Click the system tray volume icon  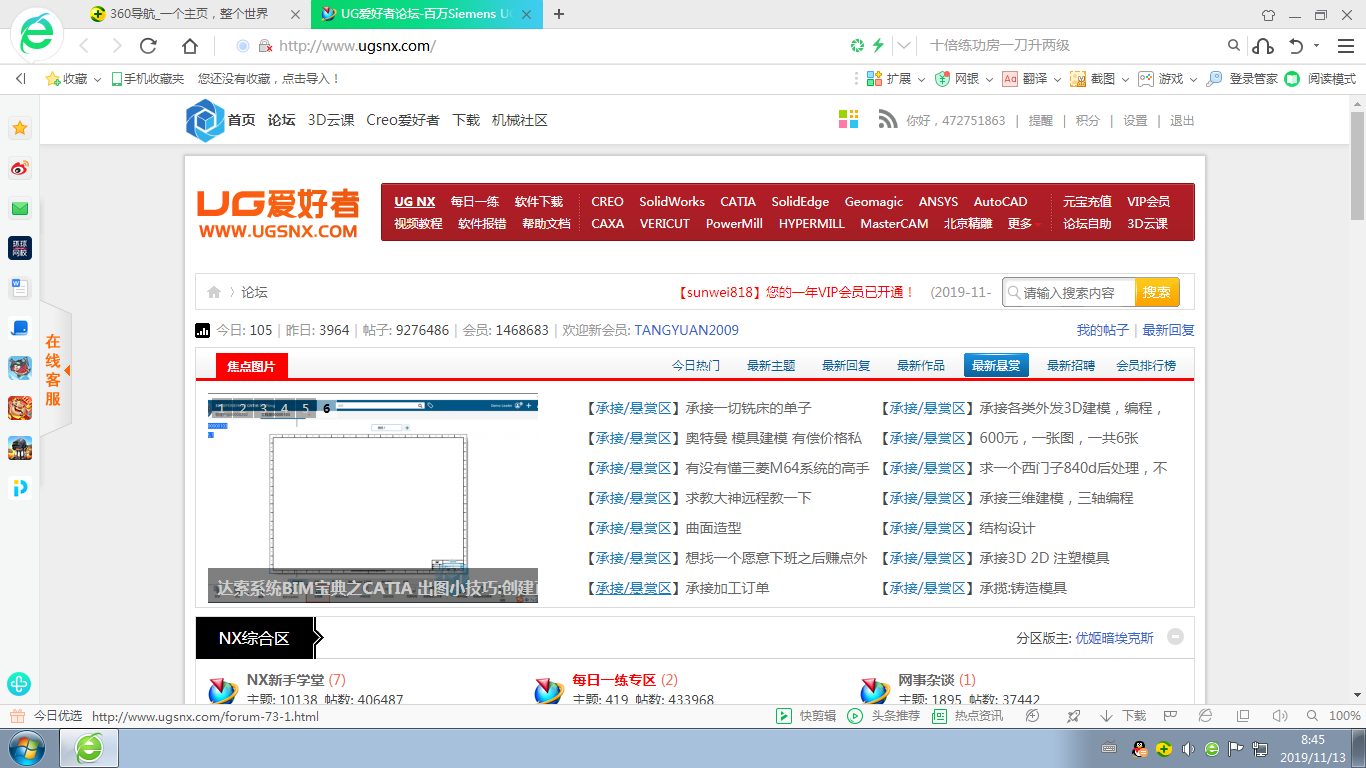coord(1188,748)
